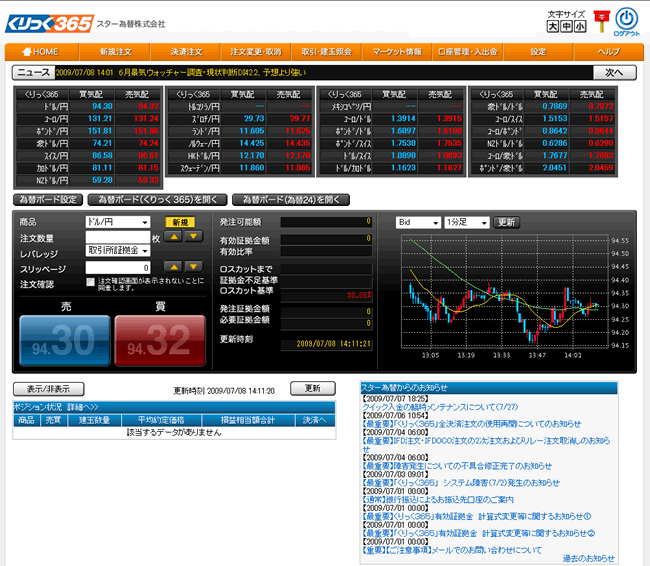Viewport: 650px width, 566px height.
Task: Select the ユーロ/円 bid 131.21
Action: (x=99, y=119)
